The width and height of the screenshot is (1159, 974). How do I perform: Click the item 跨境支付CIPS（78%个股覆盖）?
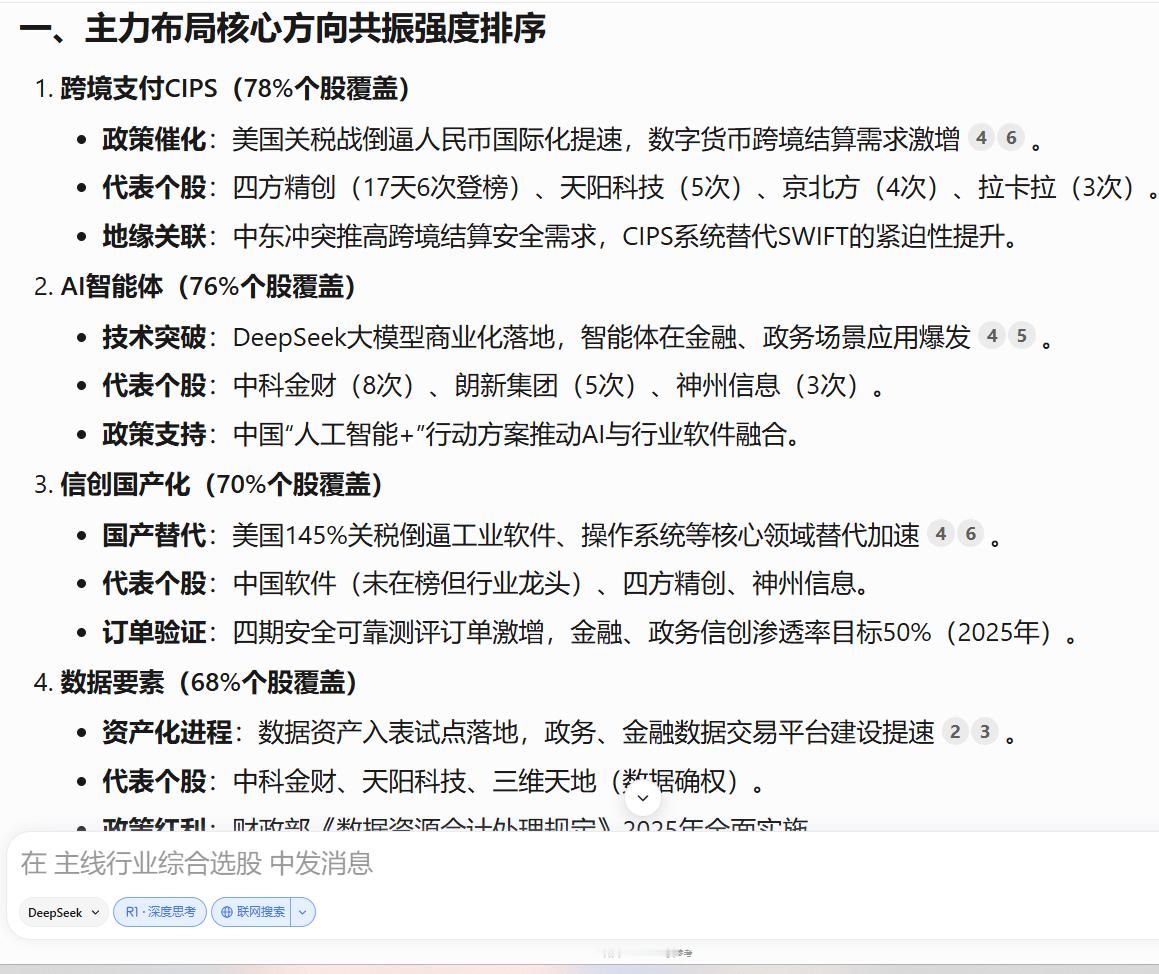(235, 88)
